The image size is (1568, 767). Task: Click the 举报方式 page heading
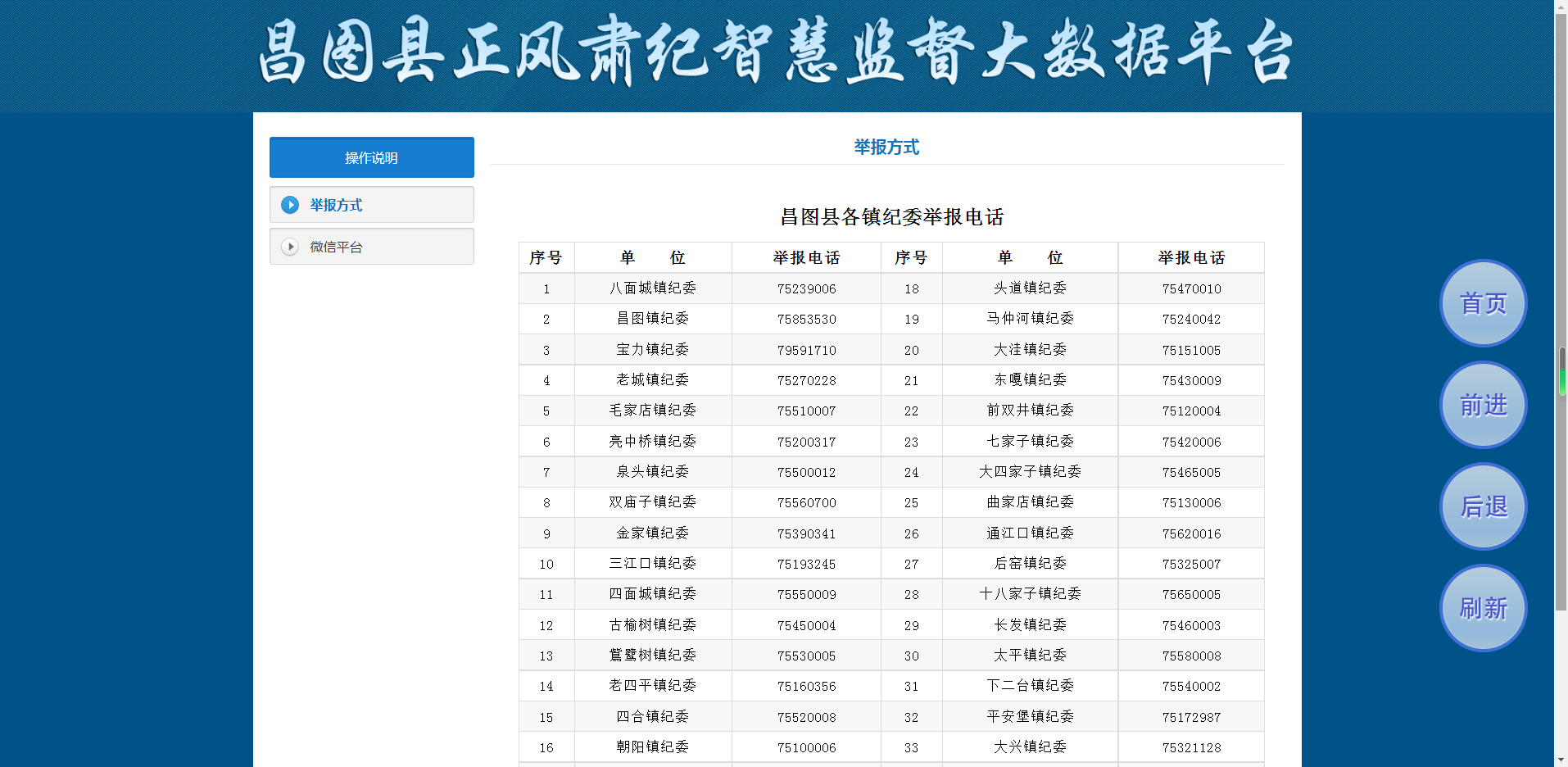tap(886, 147)
